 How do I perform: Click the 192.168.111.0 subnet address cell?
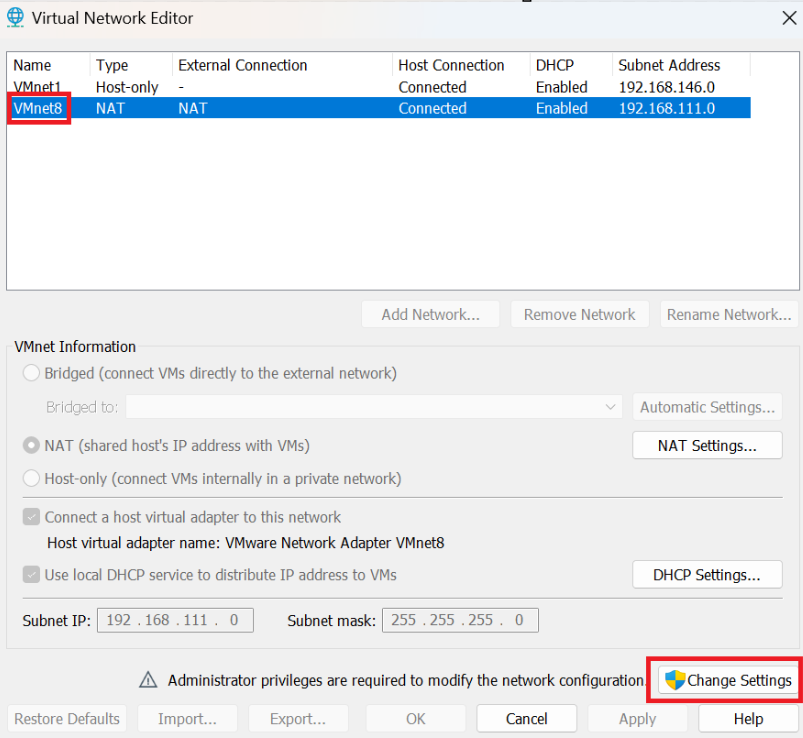click(667, 108)
